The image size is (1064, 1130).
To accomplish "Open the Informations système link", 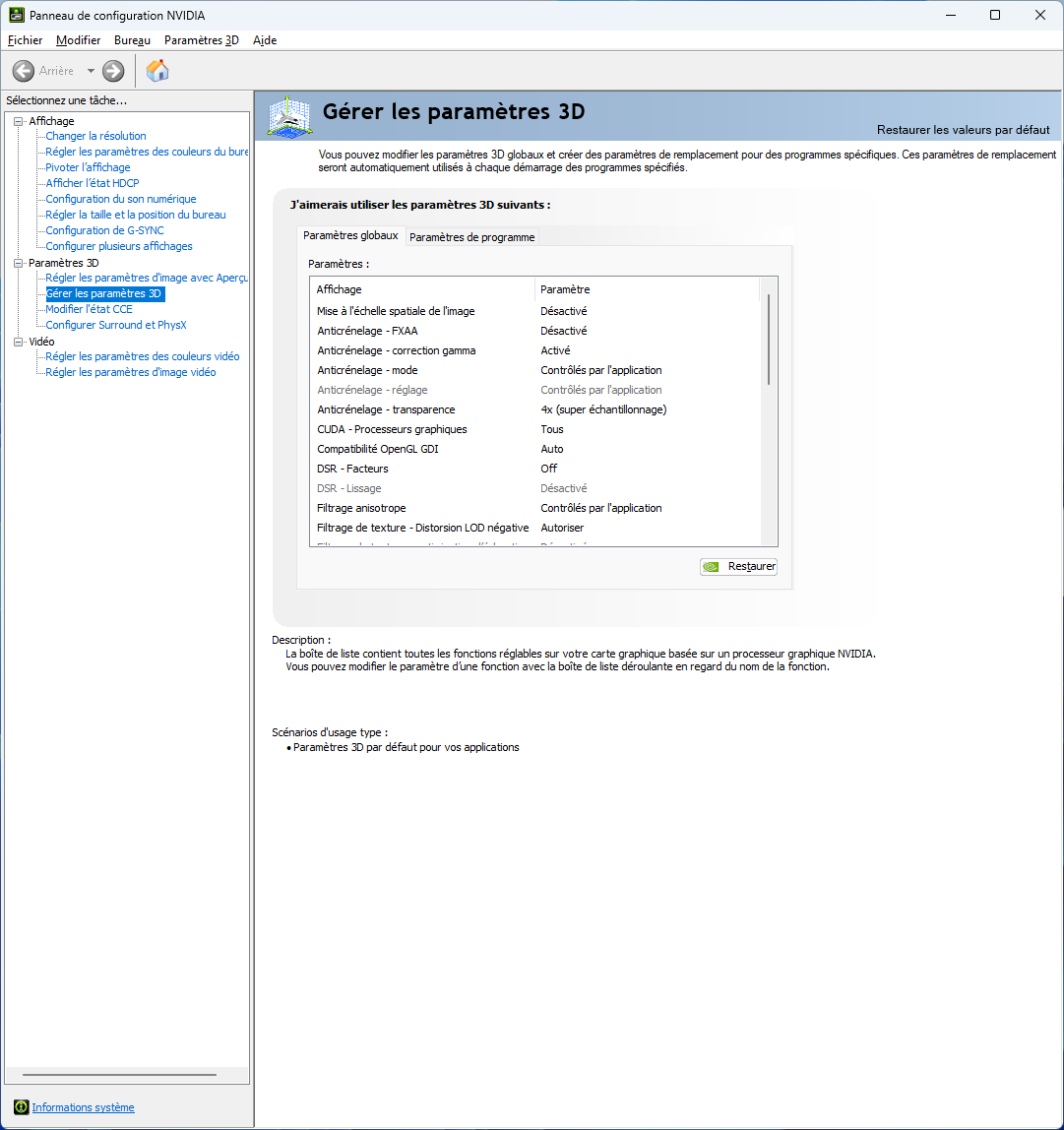I will [83, 1107].
